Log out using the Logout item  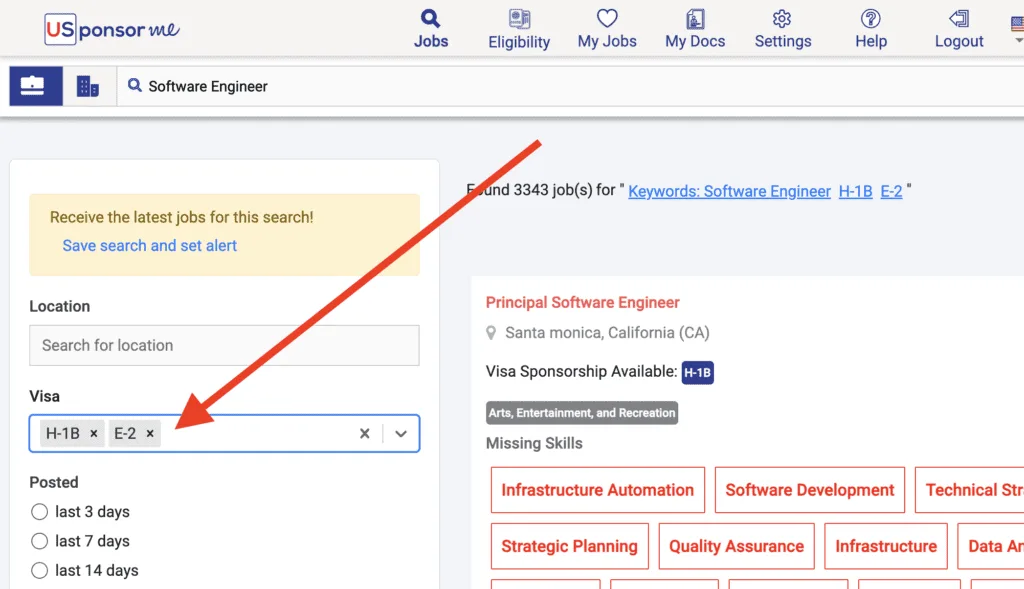959,29
